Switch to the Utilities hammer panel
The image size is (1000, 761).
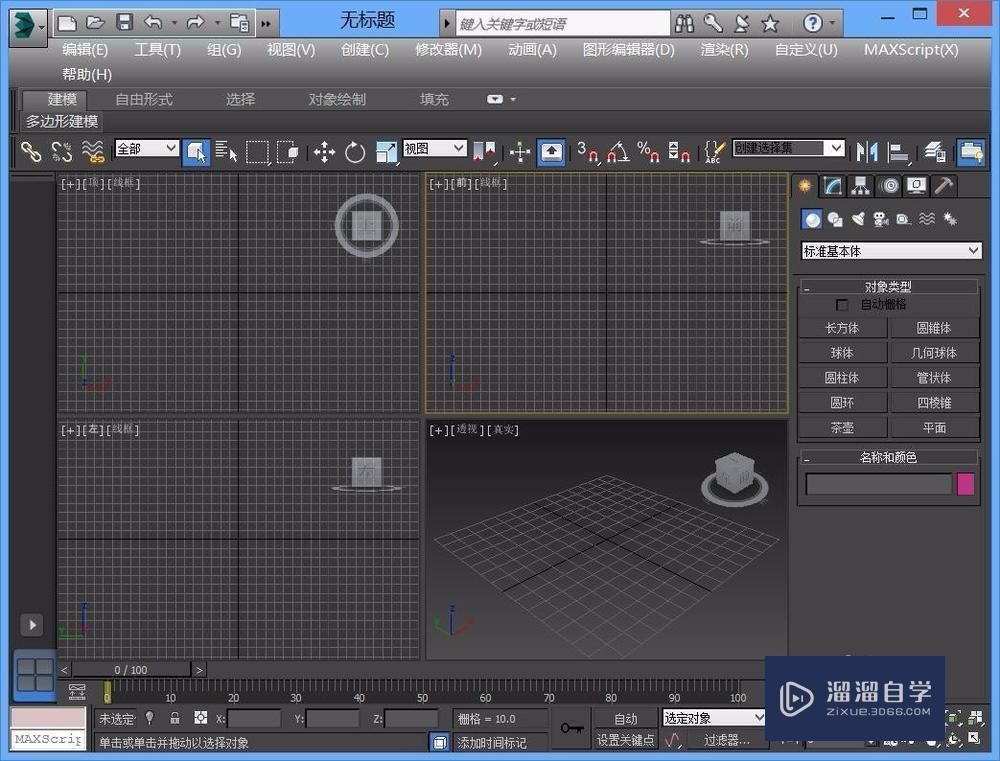coord(943,186)
